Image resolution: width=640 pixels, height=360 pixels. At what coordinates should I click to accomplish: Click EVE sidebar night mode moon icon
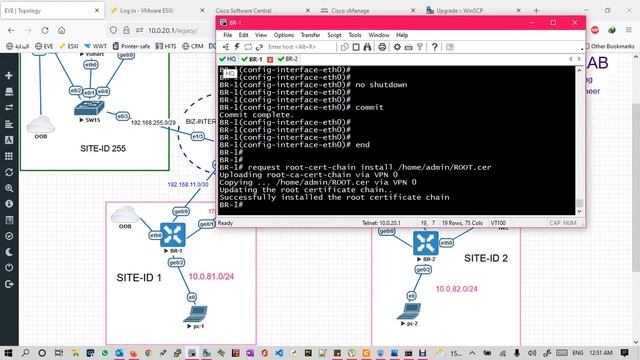(x=9, y=252)
